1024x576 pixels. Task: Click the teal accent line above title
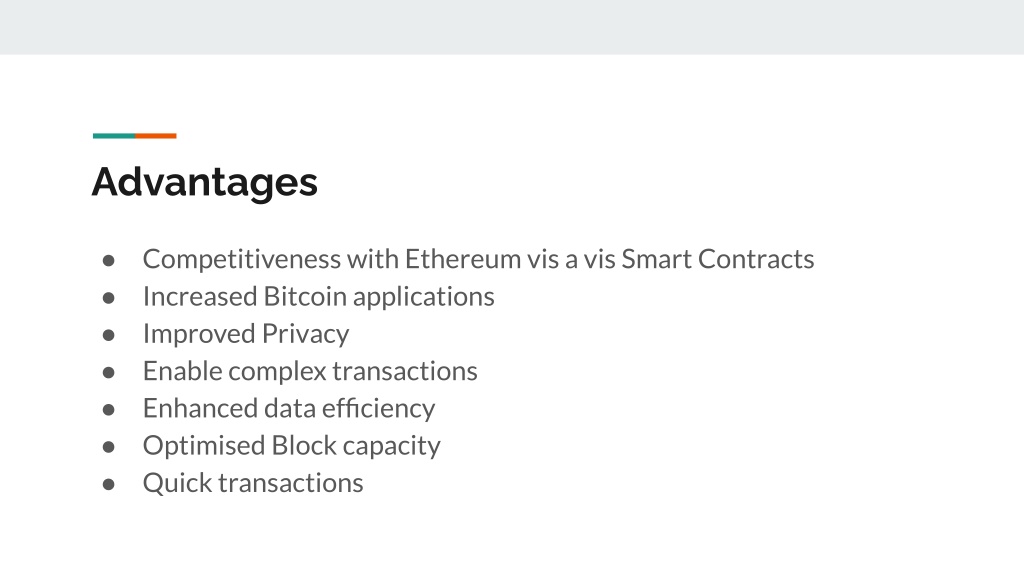tap(114, 136)
